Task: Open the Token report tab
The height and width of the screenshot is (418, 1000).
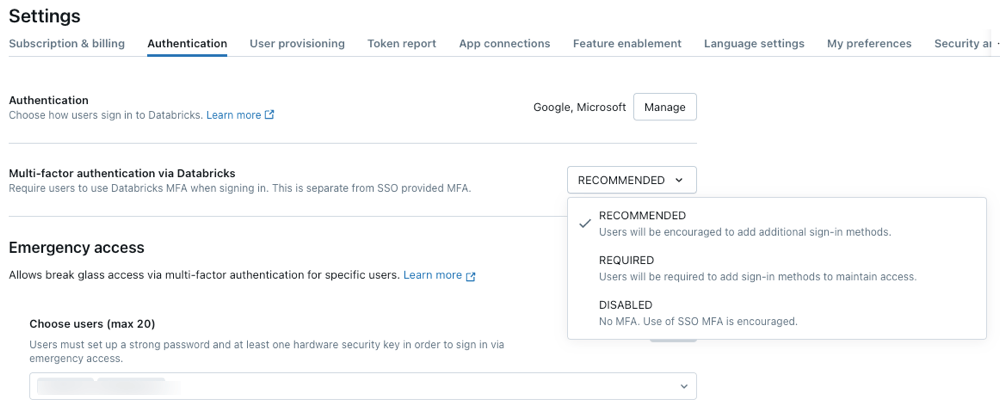Action: click(x=401, y=43)
